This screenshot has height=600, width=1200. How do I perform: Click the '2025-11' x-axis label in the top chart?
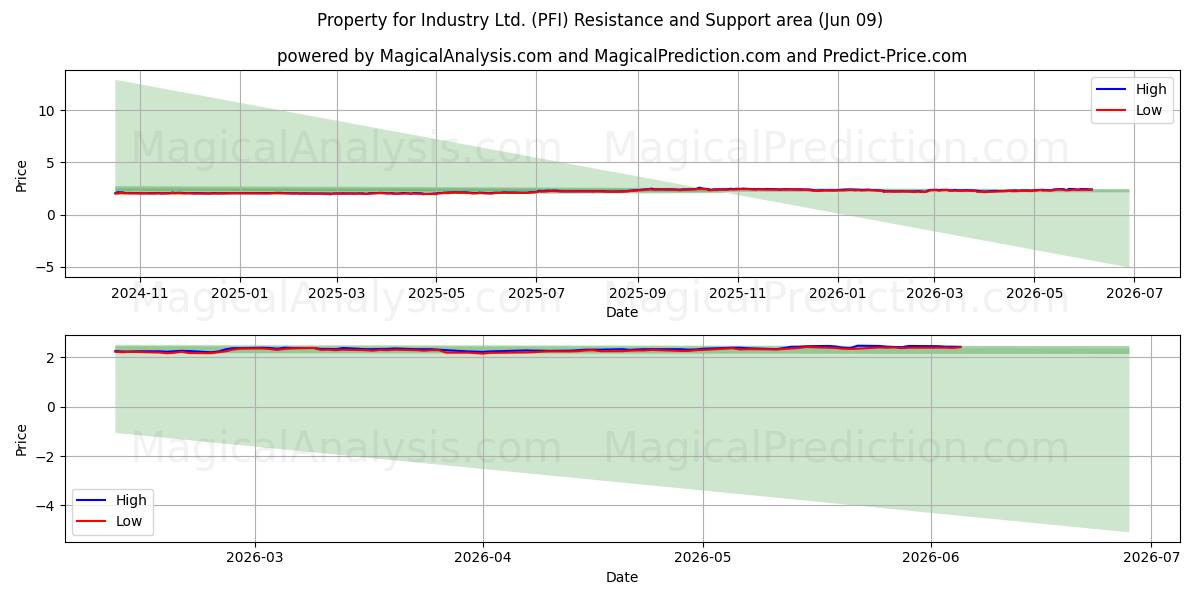(738, 294)
